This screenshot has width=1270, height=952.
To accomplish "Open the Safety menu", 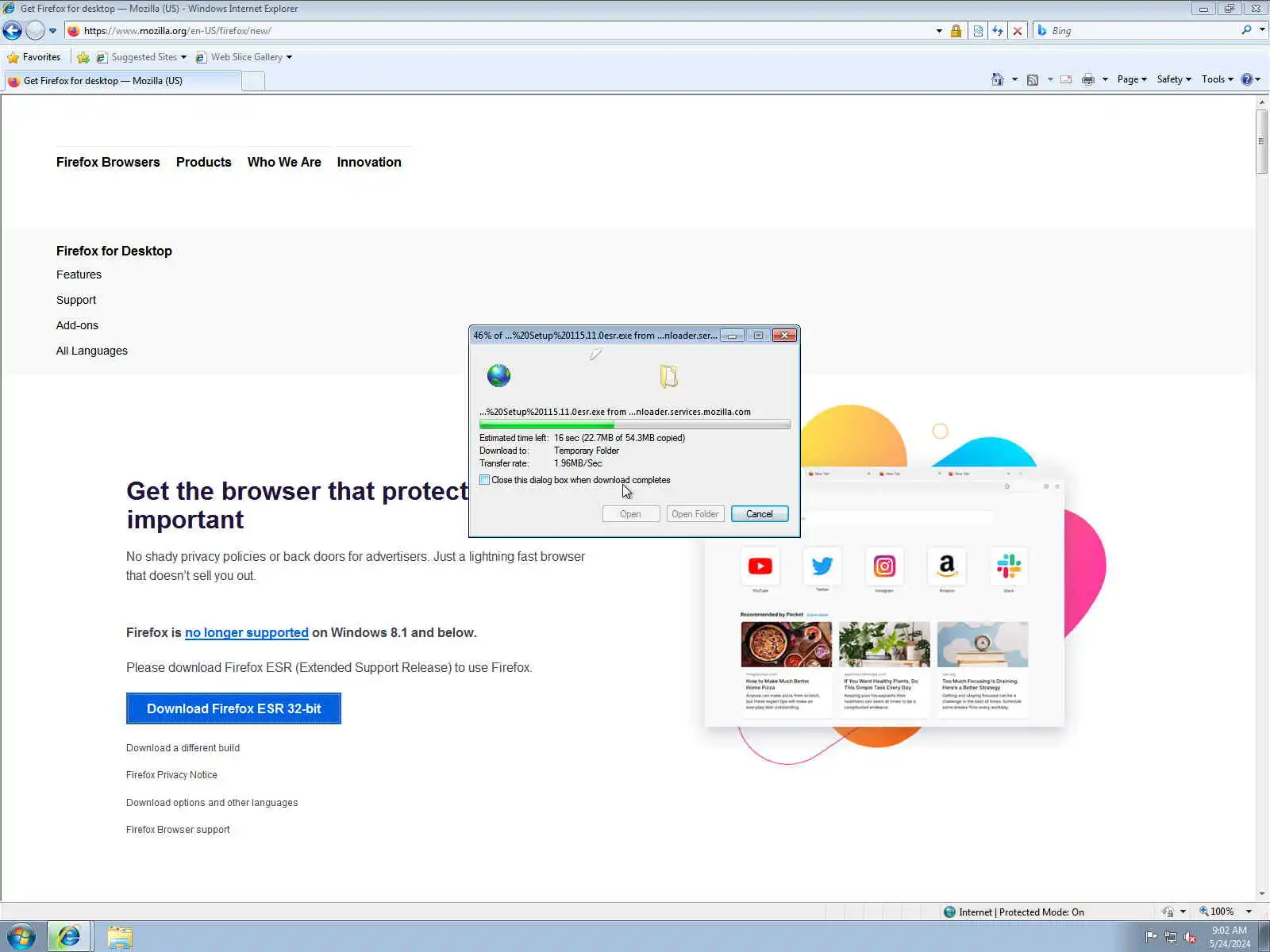I will tap(1174, 79).
